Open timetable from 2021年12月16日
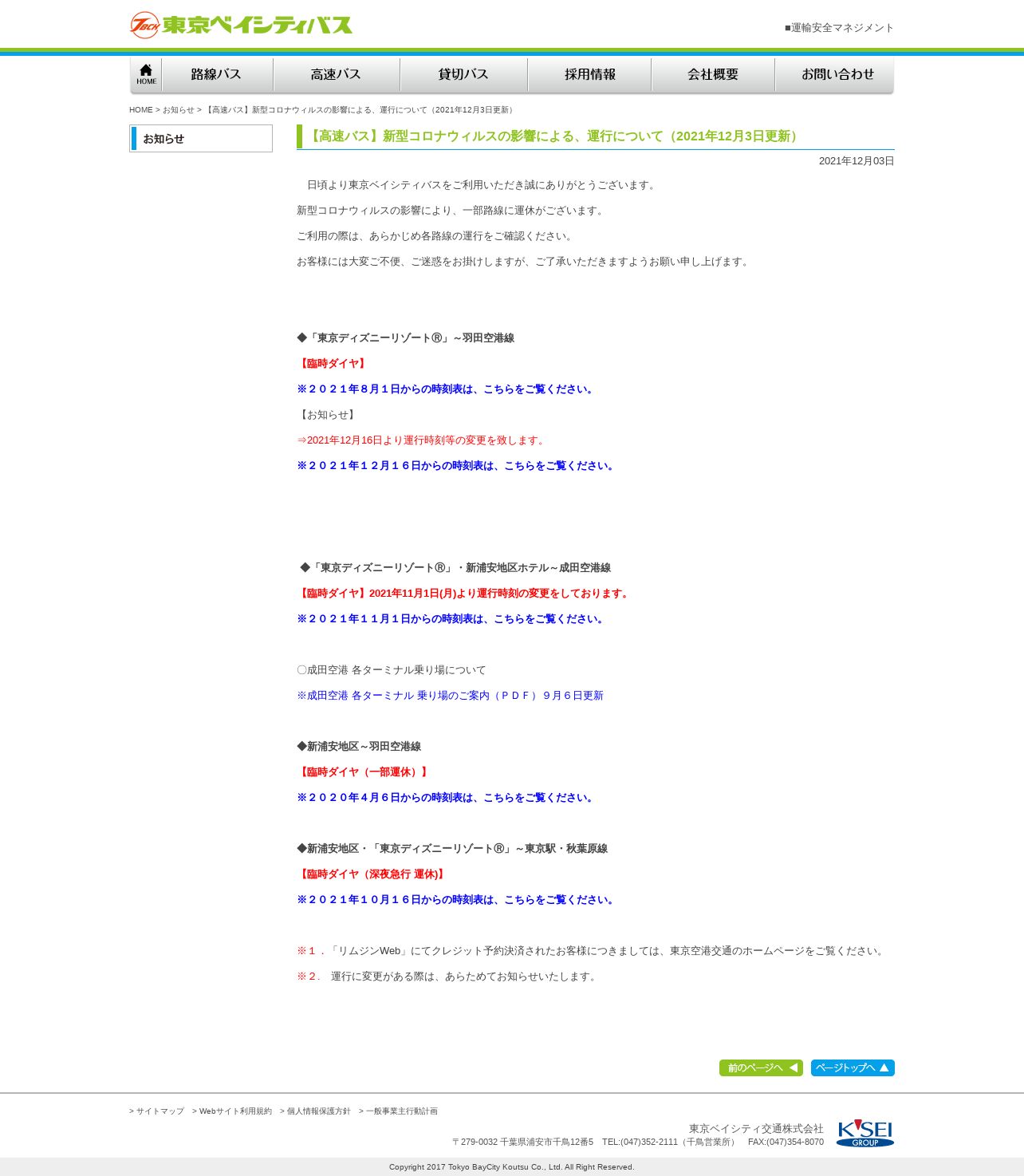Viewport: 1024px width, 1176px height. pos(457,466)
